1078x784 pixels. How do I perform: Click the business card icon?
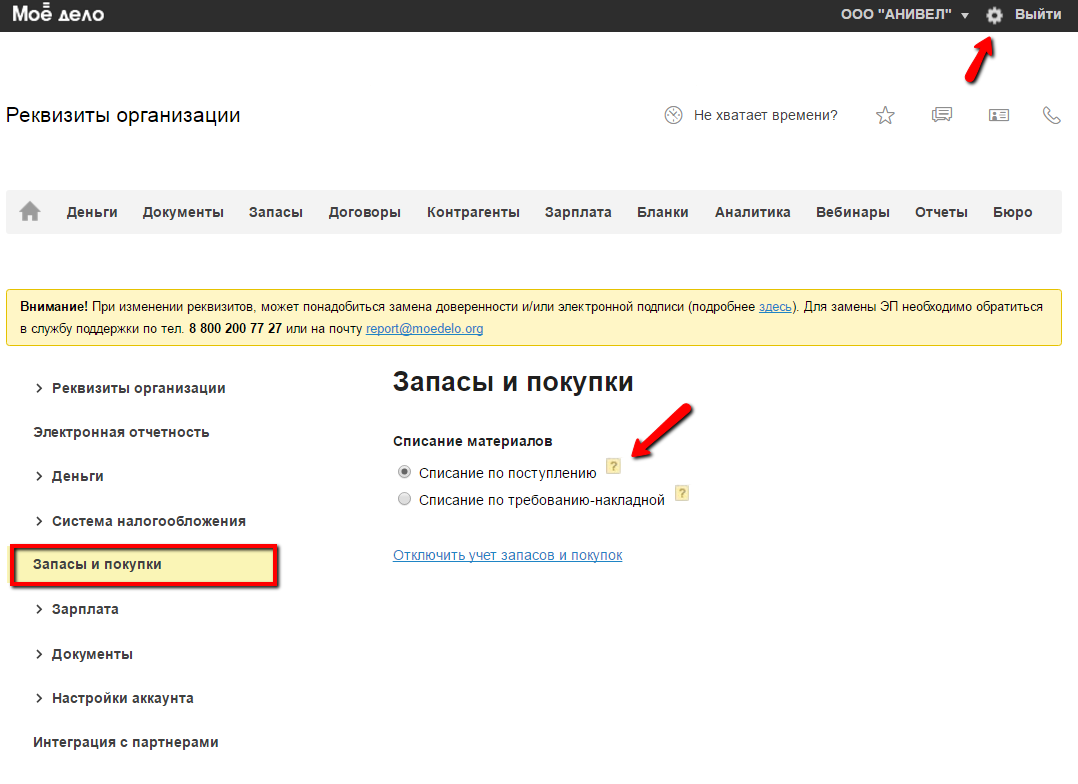998,115
